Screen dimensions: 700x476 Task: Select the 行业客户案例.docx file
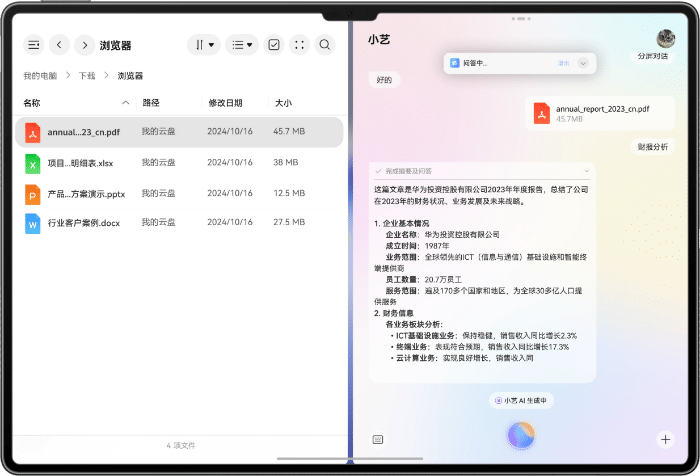point(83,222)
